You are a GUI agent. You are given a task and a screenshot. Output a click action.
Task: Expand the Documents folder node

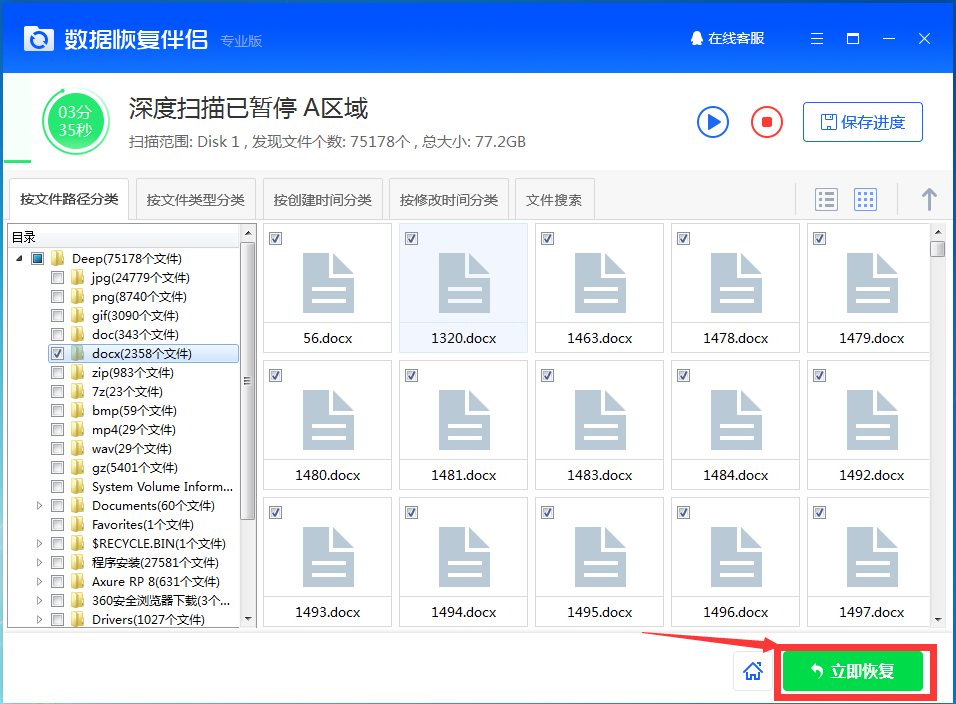tap(39, 506)
